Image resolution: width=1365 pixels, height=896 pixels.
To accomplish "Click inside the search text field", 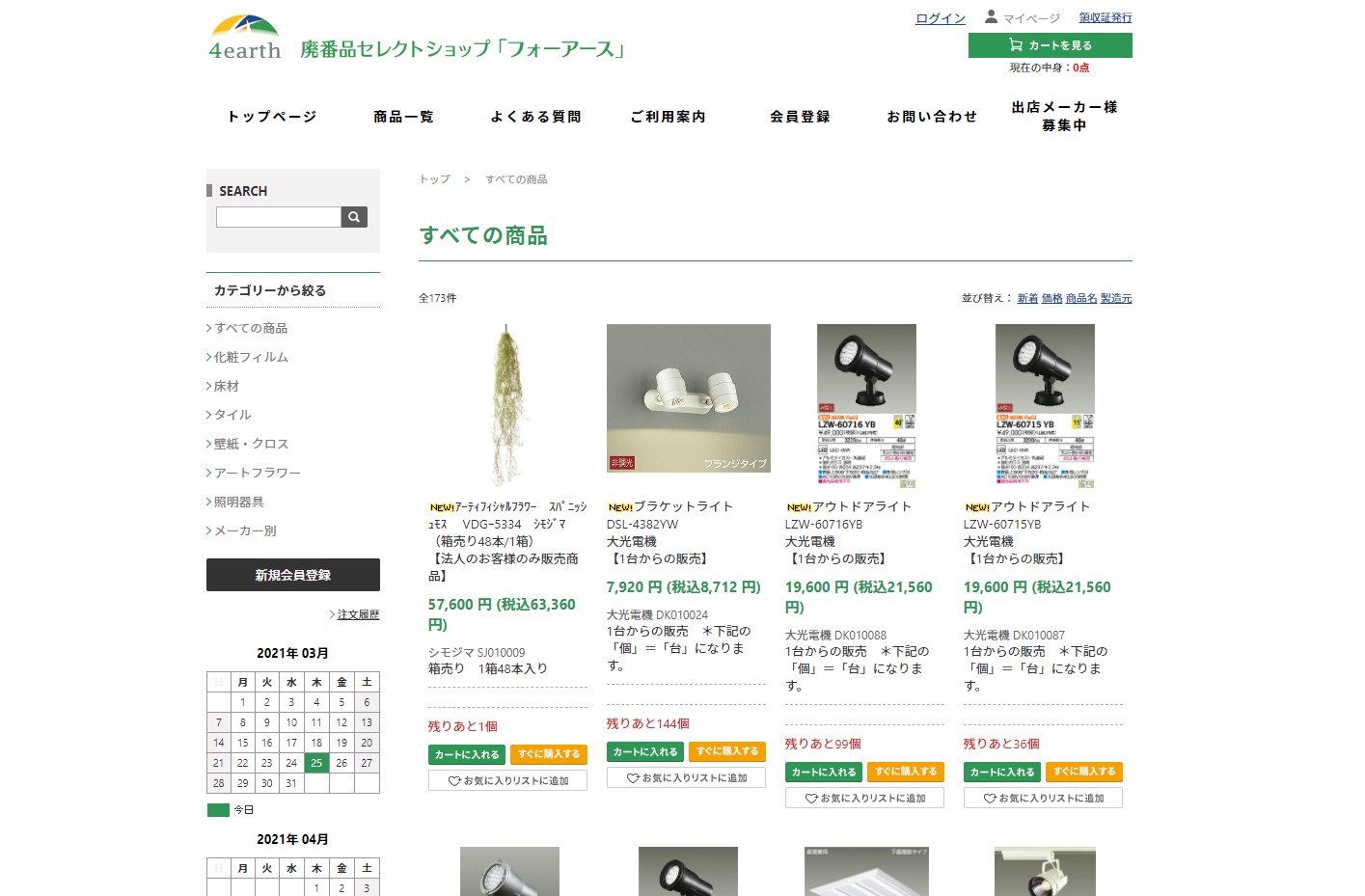I will [x=279, y=217].
